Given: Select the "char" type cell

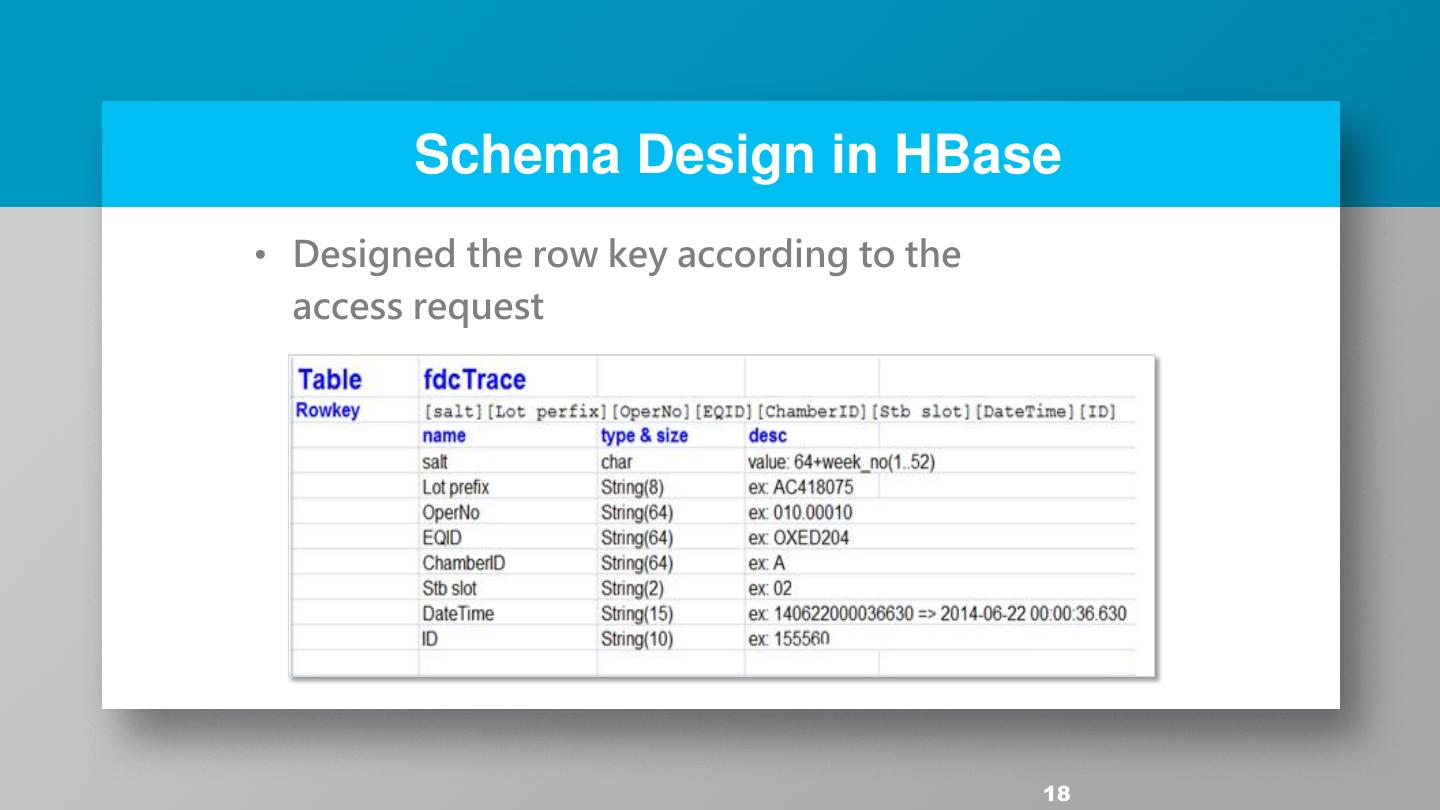Looking at the screenshot, I should click(616, 462).
